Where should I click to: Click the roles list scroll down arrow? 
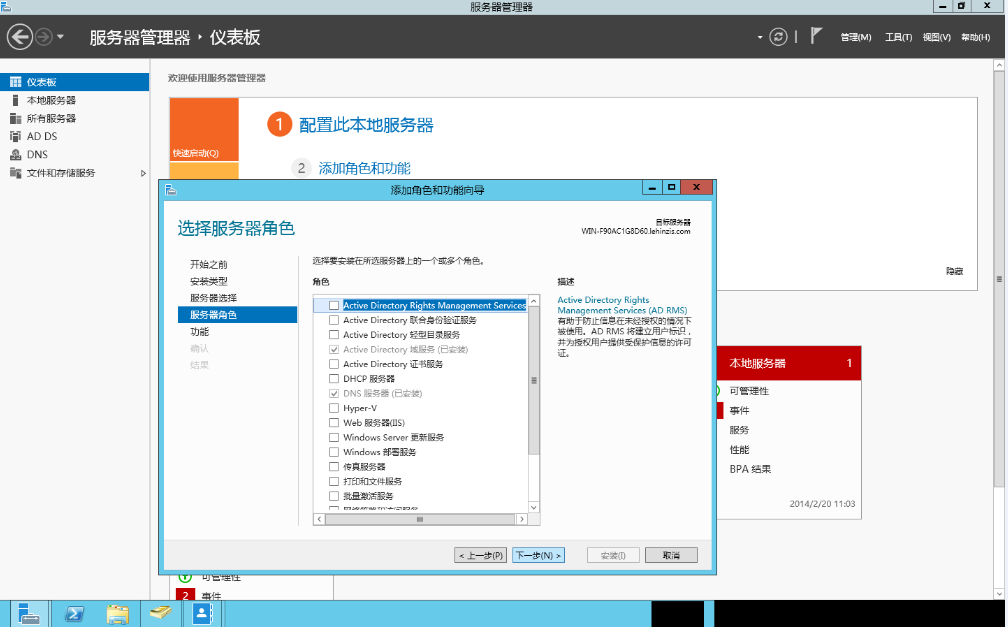(x=534, y=507)
